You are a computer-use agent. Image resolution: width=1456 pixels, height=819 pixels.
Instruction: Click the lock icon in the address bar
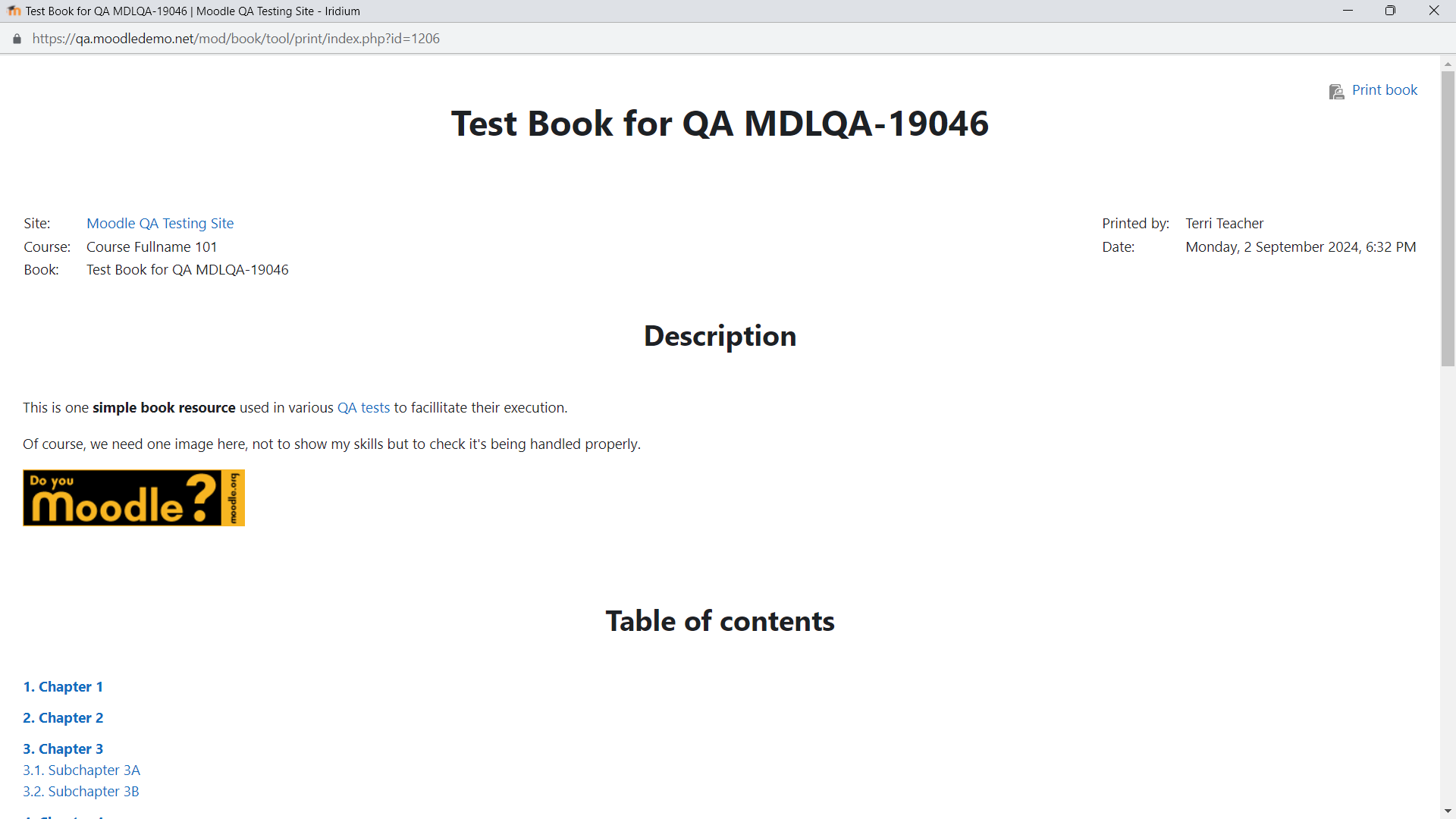pos(17,39)
